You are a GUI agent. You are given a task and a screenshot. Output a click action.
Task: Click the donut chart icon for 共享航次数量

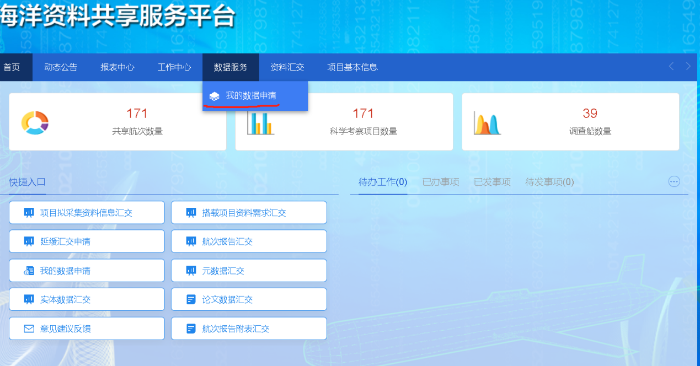[35, 123]
